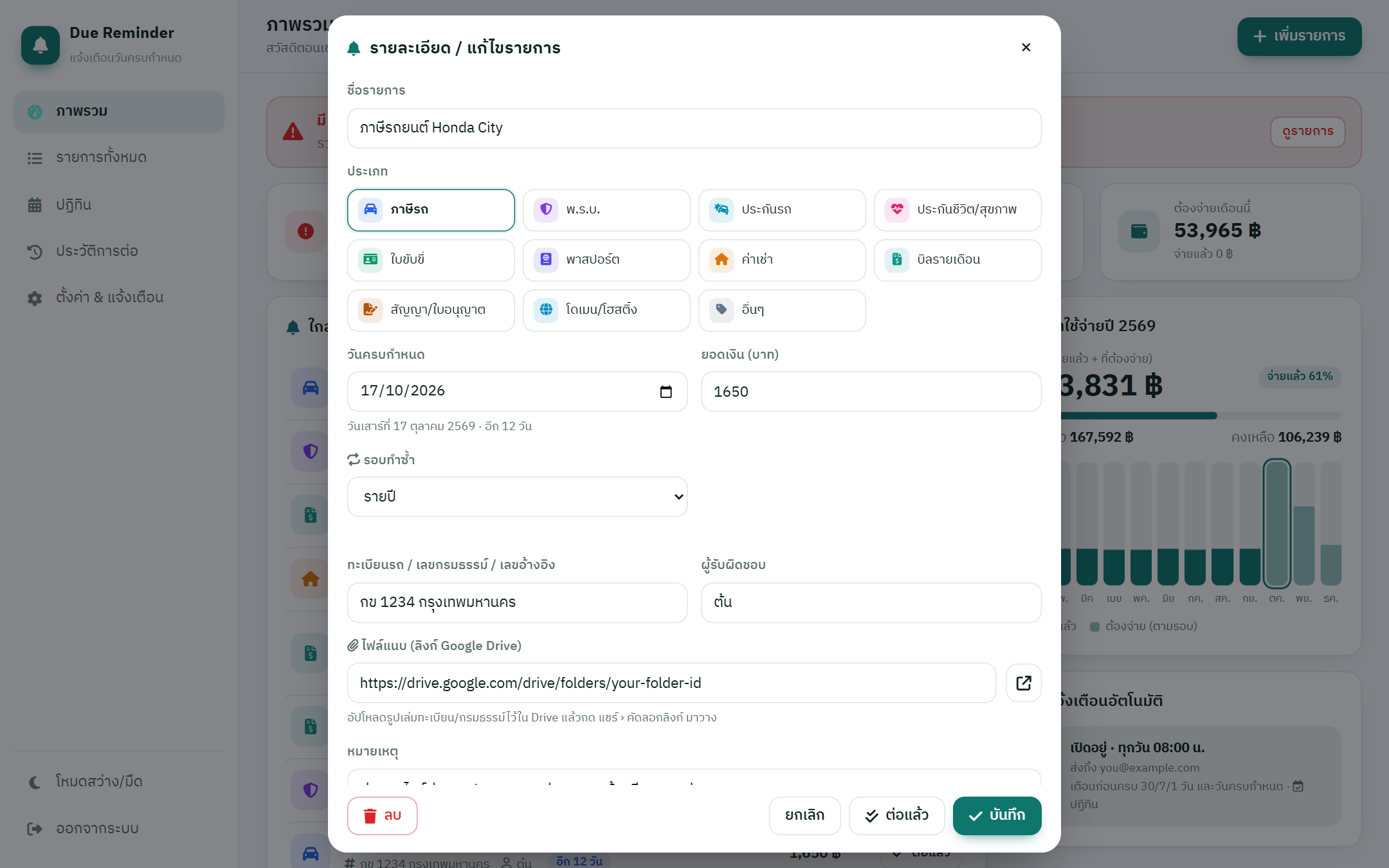Open the date picker calendar icon
Viewport: 1389px width, 868px height.
tap(666, 392)
